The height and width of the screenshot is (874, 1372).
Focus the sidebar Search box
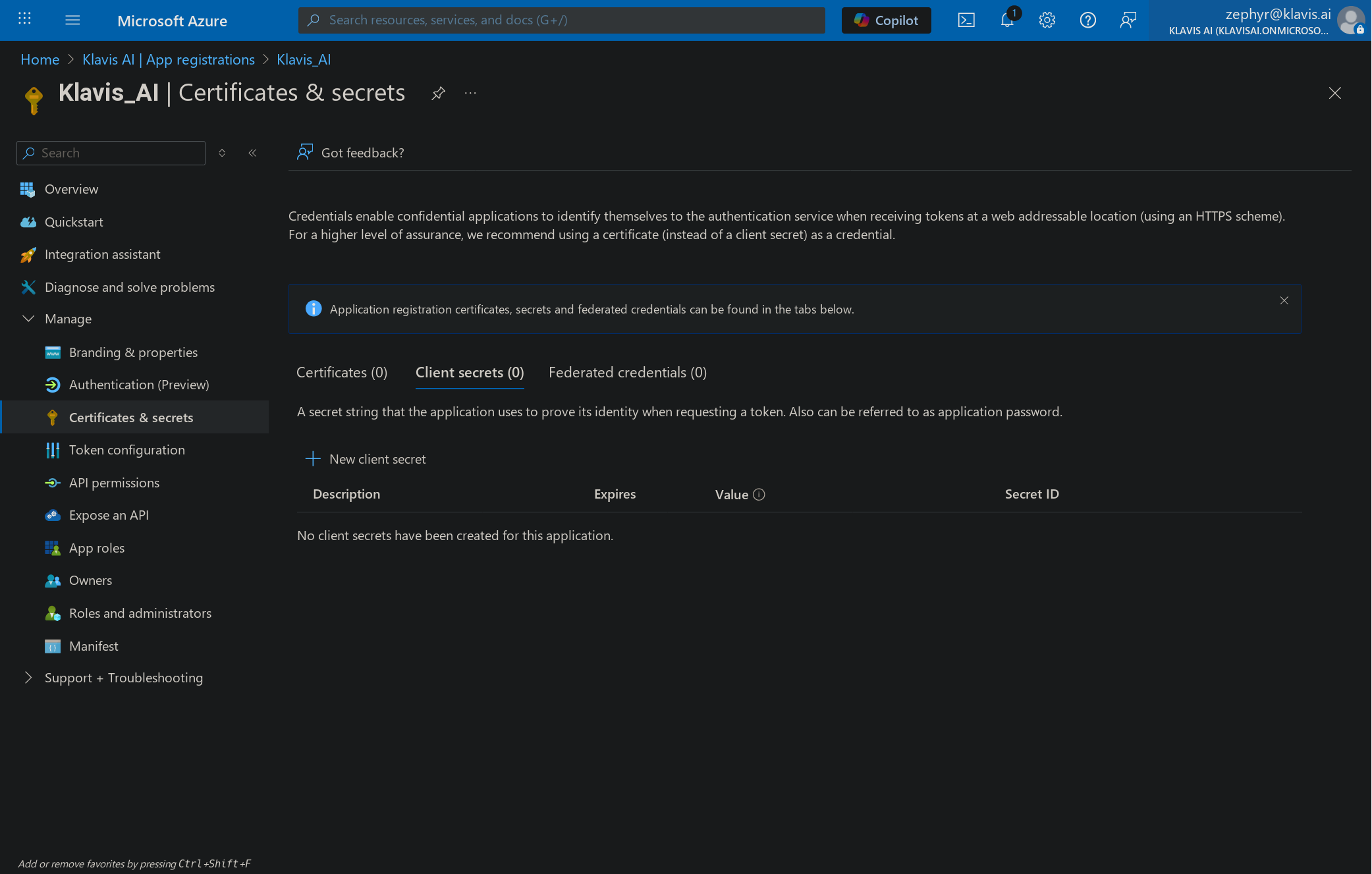point(111,153)
